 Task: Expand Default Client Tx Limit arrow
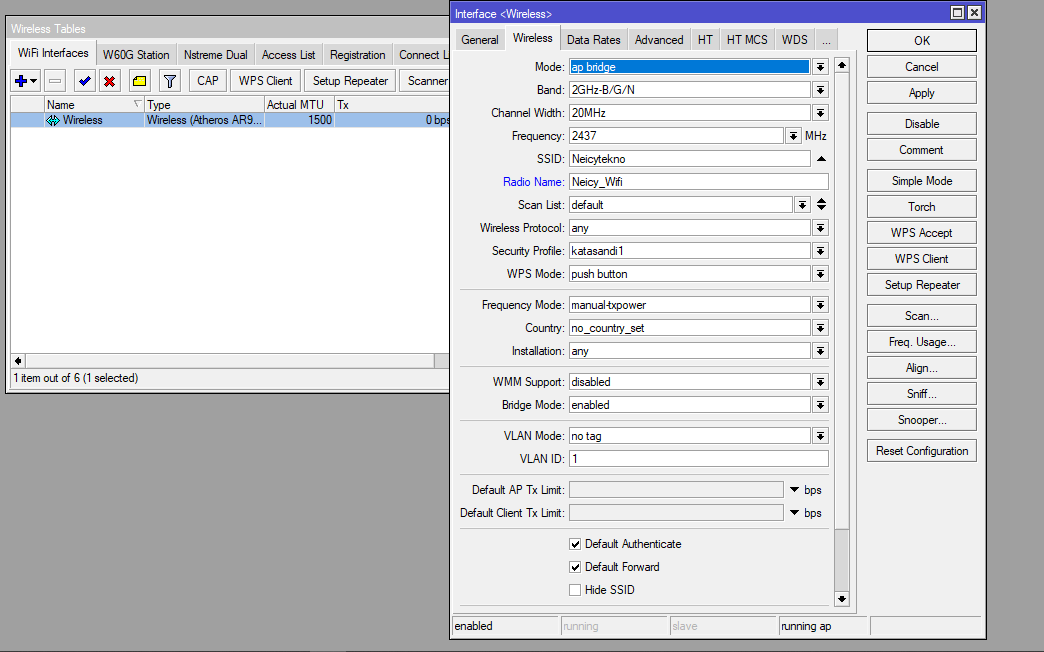[x=794, y=513]
